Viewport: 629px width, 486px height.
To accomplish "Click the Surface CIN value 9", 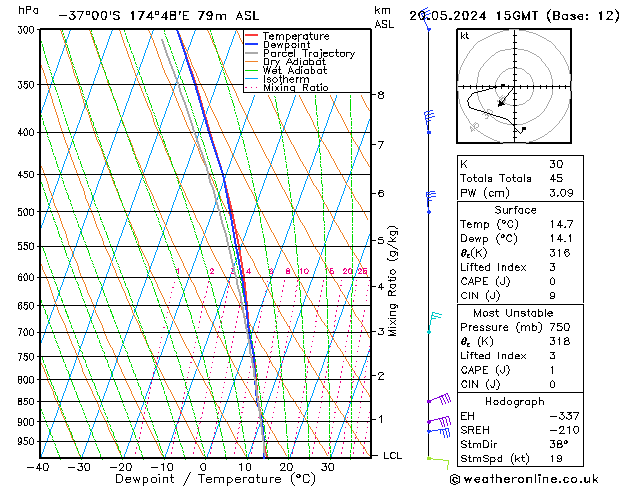I will [552, 296].
